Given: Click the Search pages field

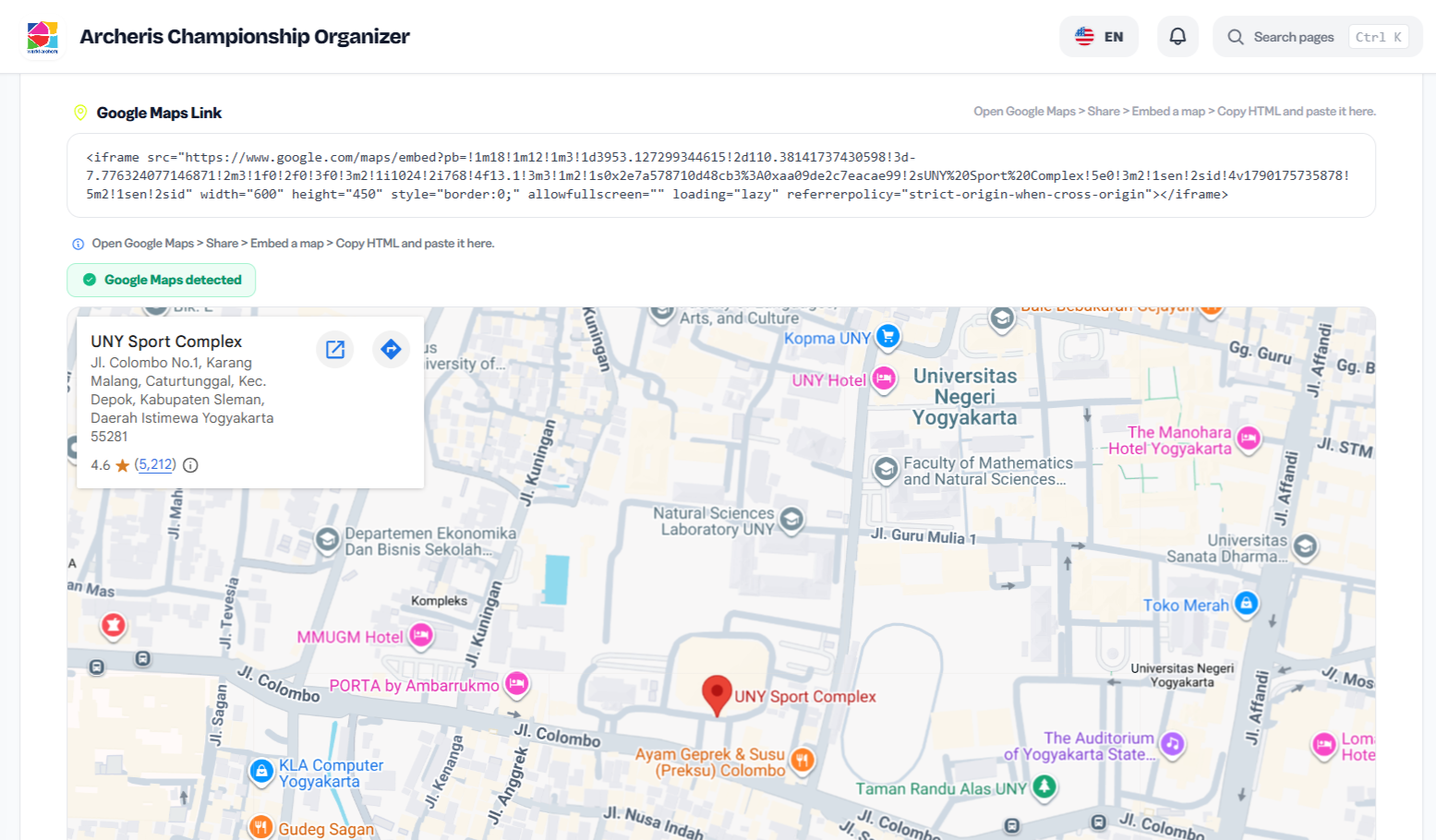Looking at the screenshot, I should click(1318, 37).
